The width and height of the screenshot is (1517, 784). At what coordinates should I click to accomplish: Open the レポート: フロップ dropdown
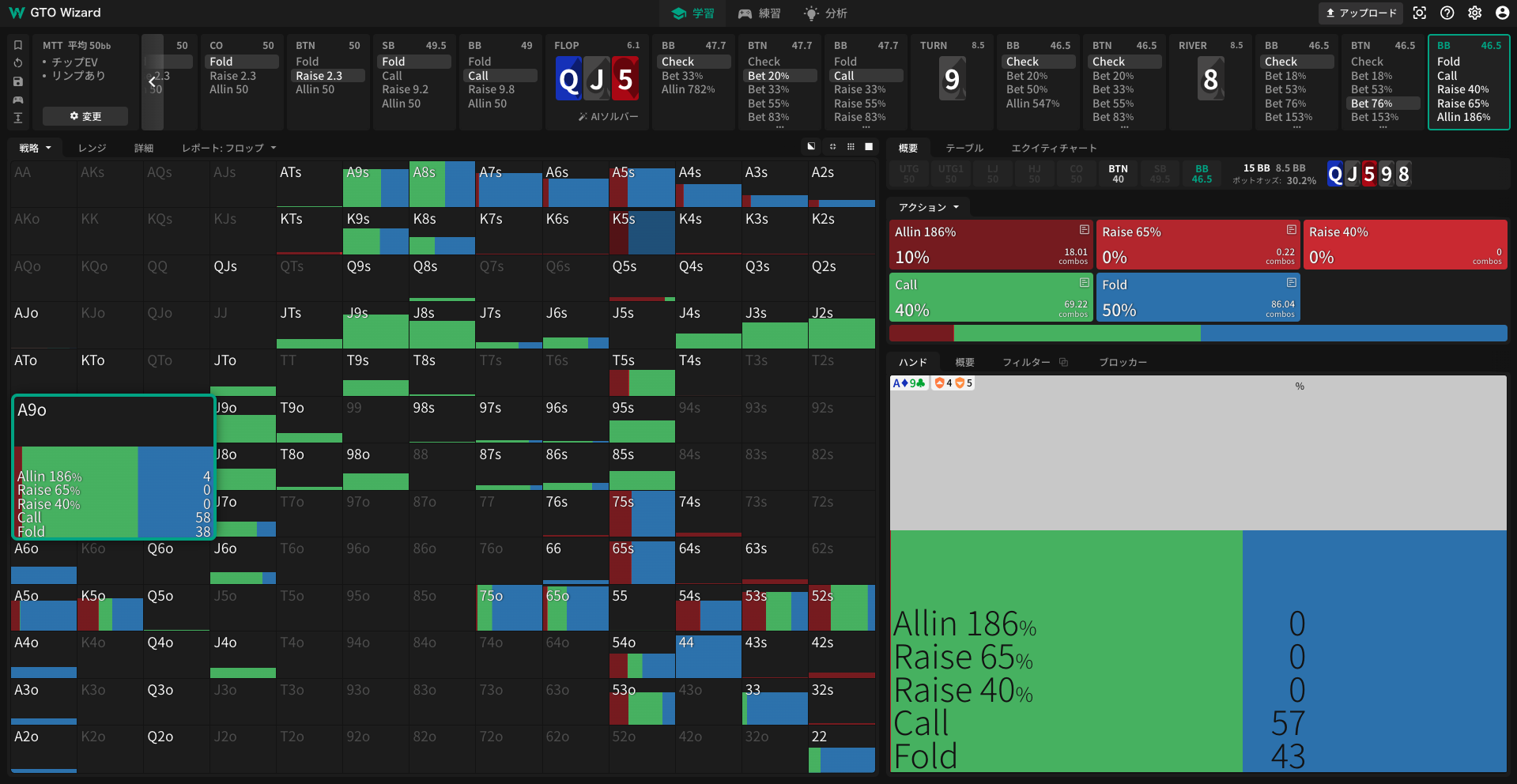coord(229,148)
